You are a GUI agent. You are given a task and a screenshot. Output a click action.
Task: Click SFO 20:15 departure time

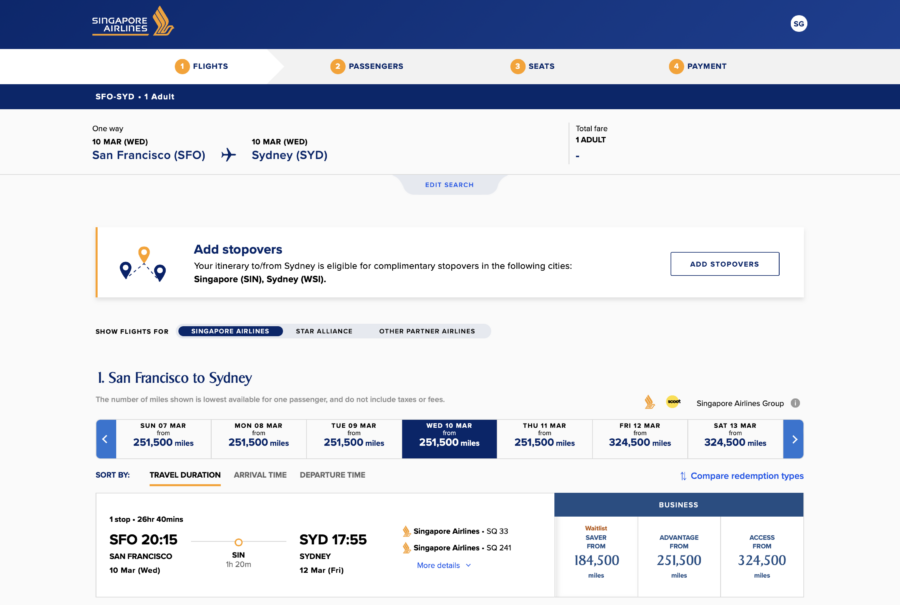143,540
